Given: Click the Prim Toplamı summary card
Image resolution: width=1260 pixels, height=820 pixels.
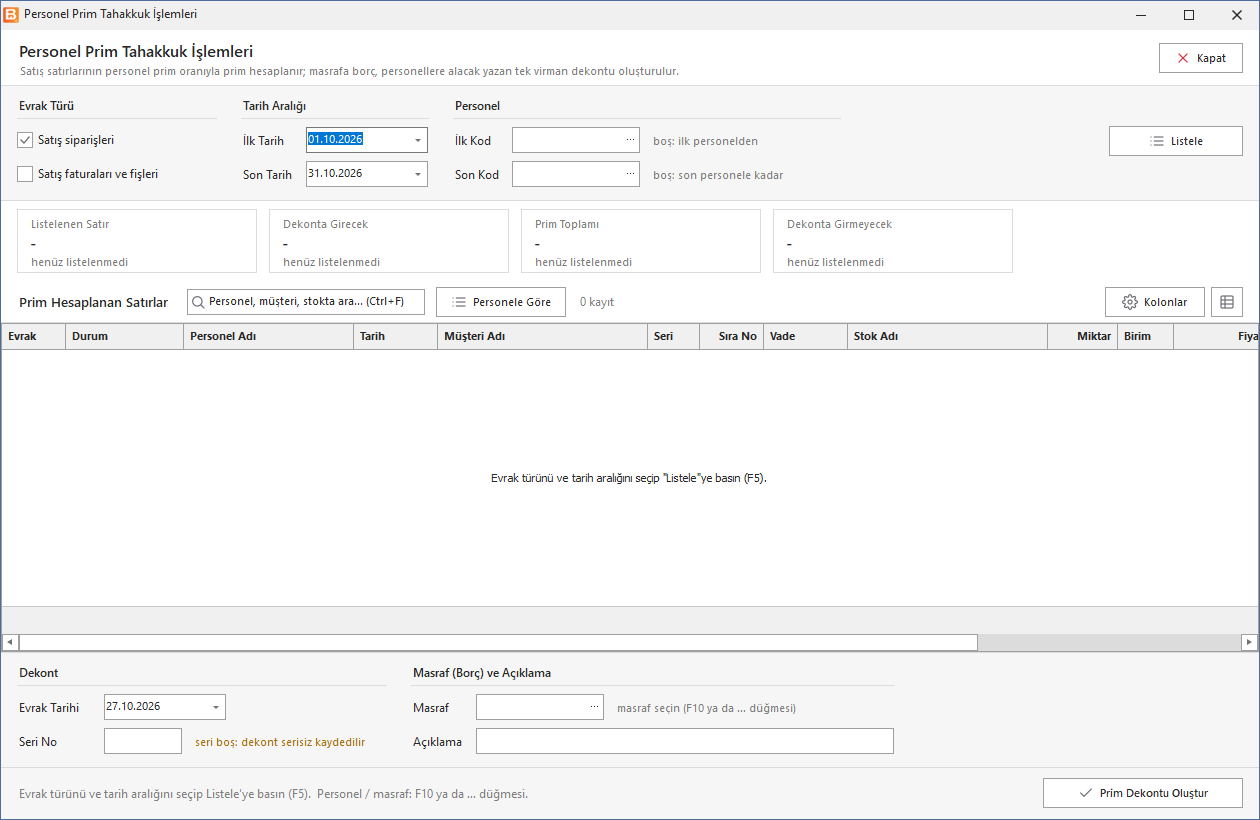Looking at the screenshot, I should pos(641,241).
